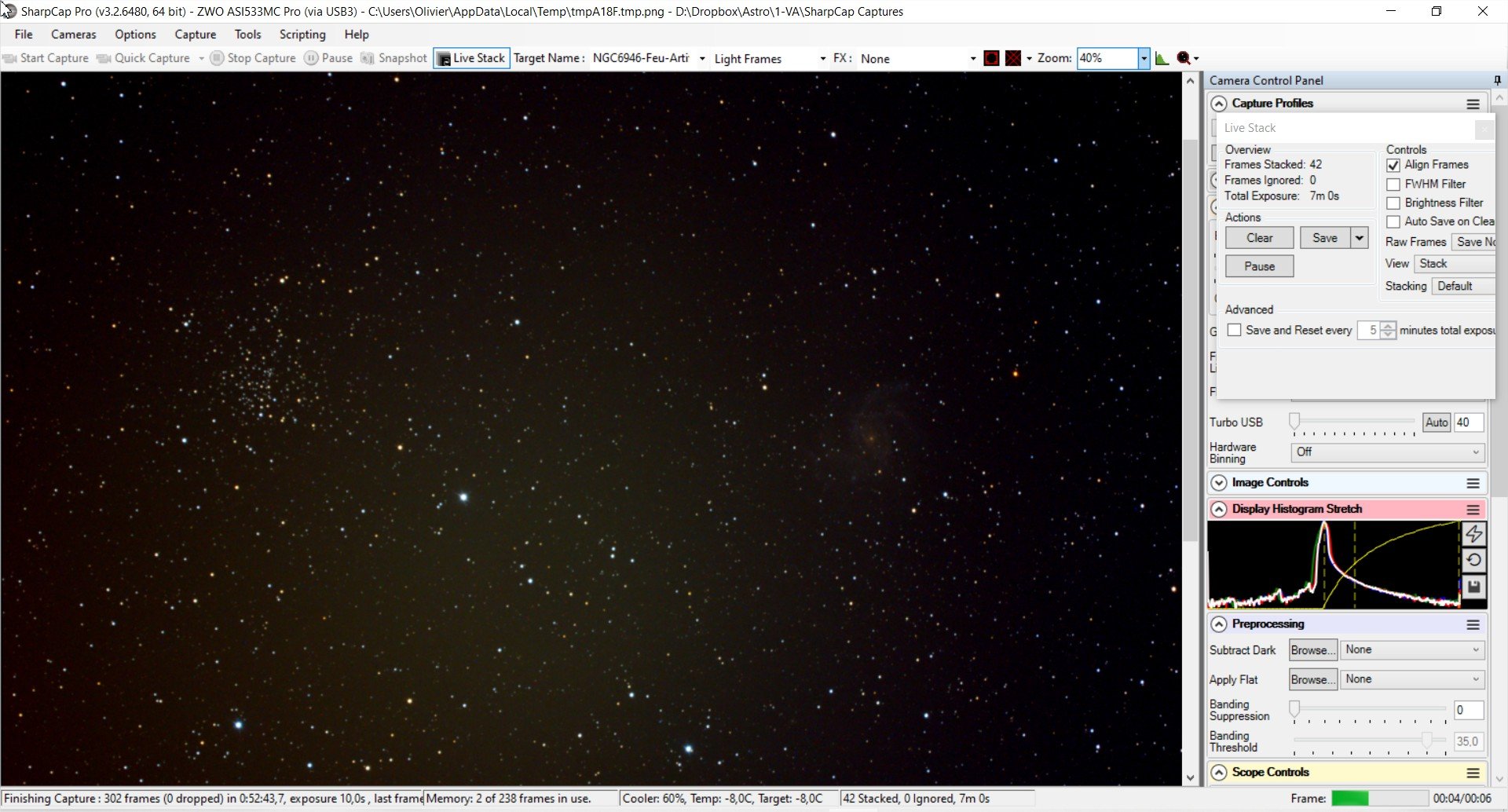This screenshot has height=812, width=1508.
Task: Open the Quick Capture options arrow
Action: 201,59
